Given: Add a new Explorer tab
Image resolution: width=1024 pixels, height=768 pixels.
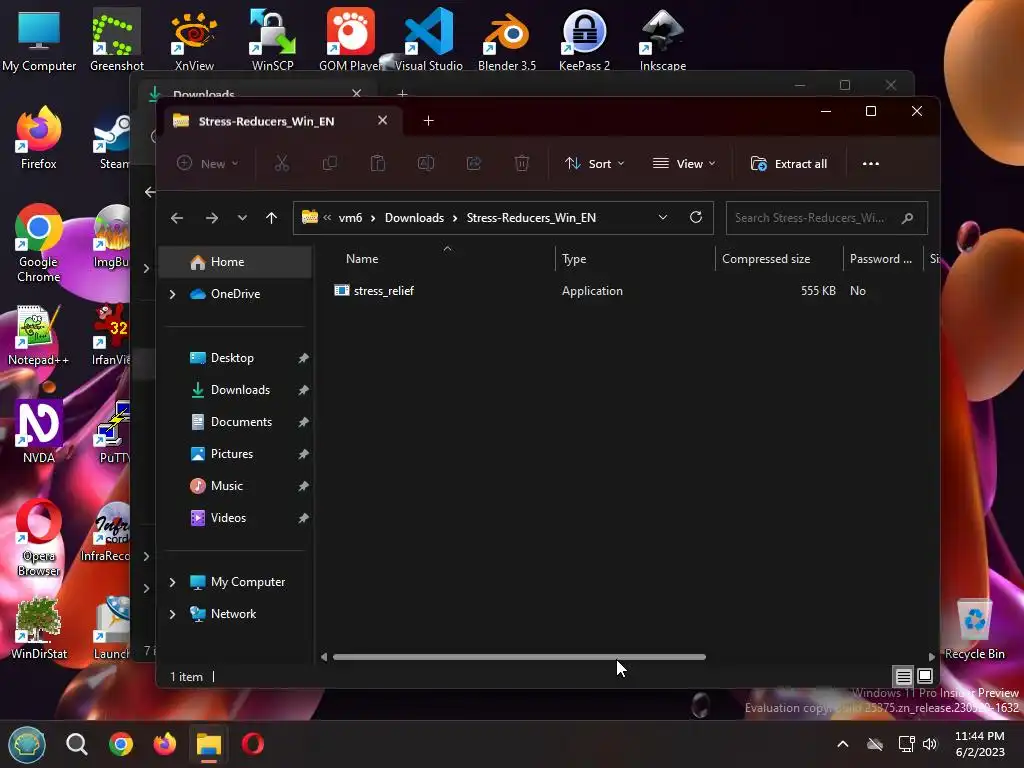Looking at the screenshot, I should (x=428, y=121).
